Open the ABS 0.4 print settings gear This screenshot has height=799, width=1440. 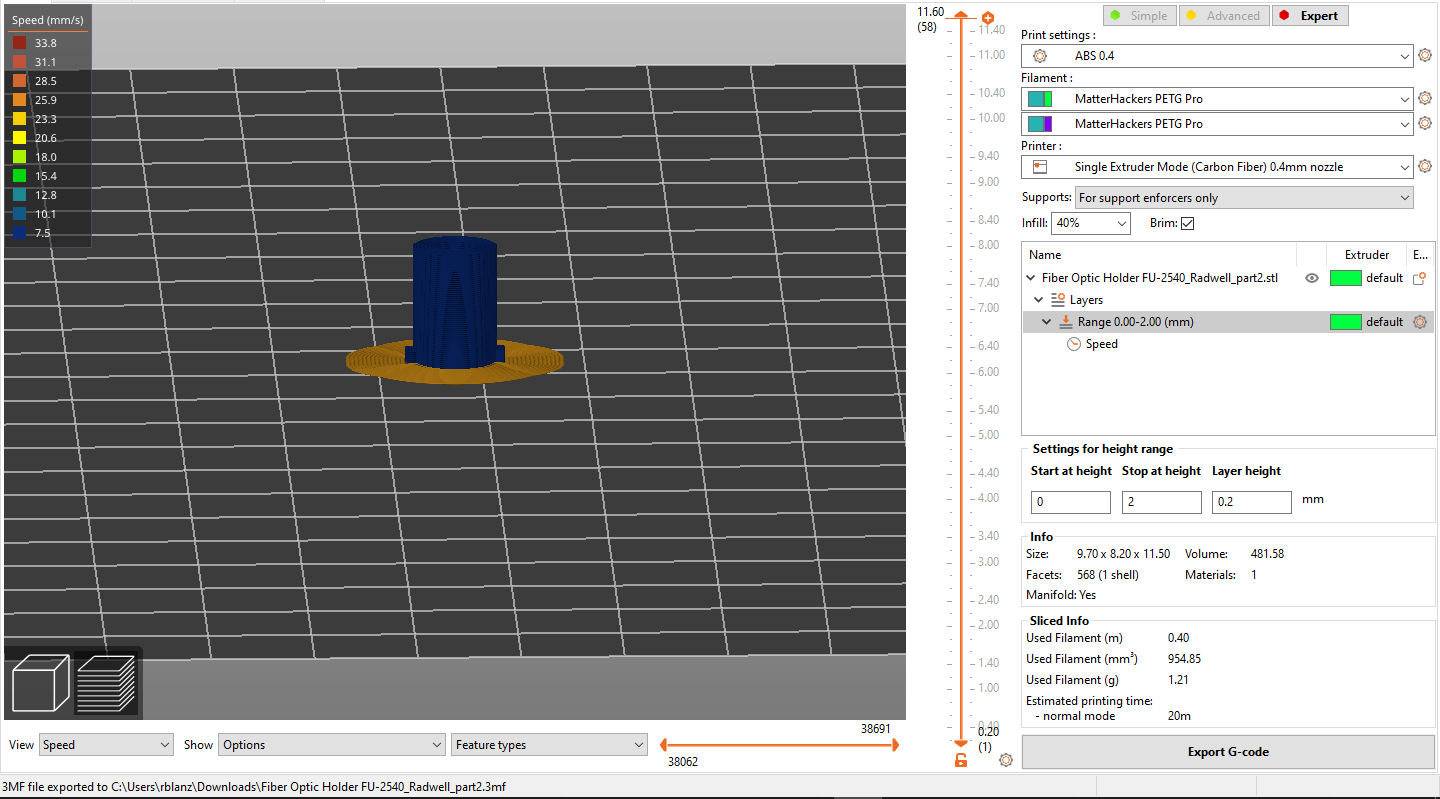(1424, 55)
